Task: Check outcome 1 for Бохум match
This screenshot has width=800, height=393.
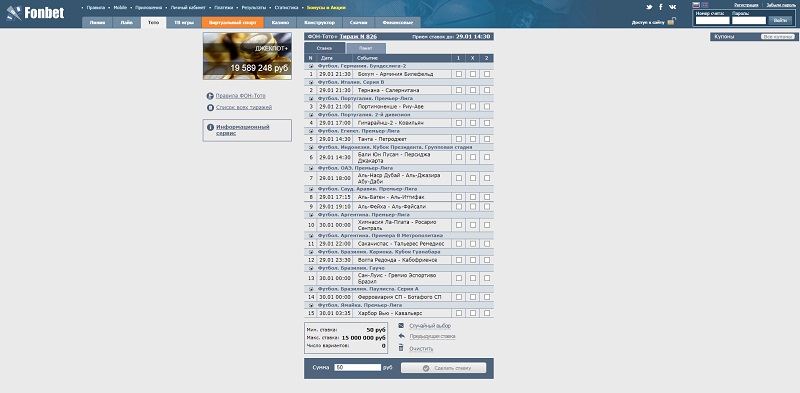Action: (x=459, y=74)
